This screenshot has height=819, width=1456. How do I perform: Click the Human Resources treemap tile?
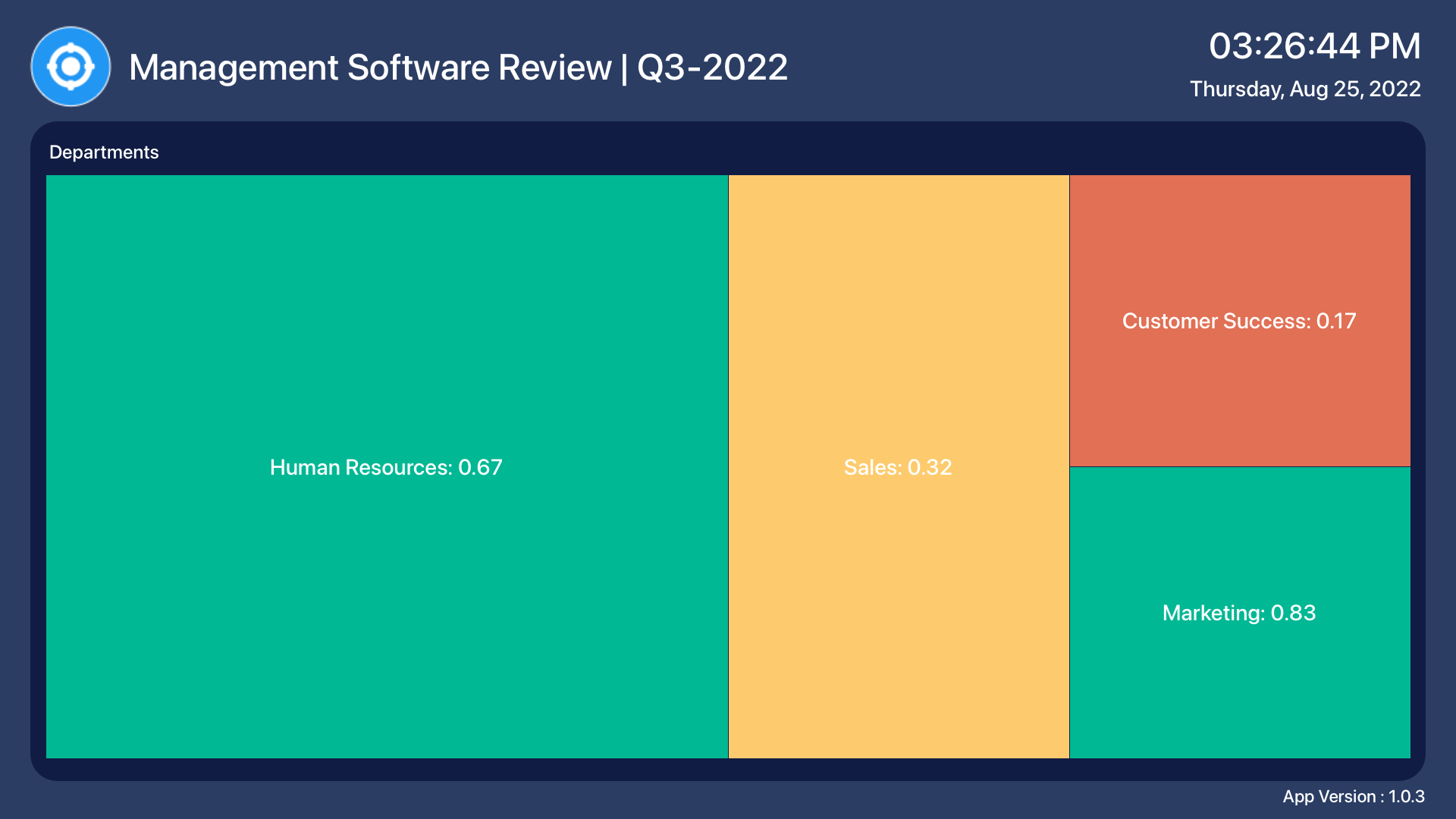point(387,341)
